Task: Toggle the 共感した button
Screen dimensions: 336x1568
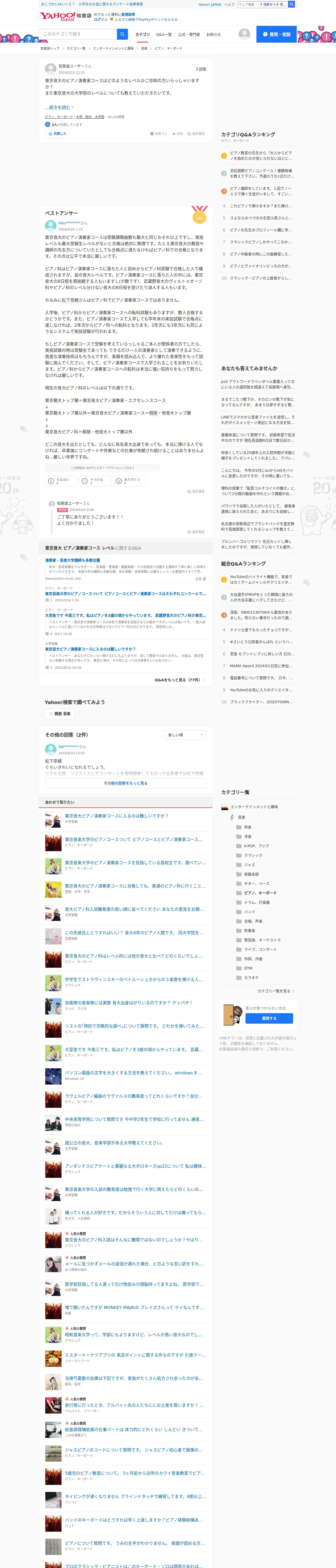Action: [57, 133]
